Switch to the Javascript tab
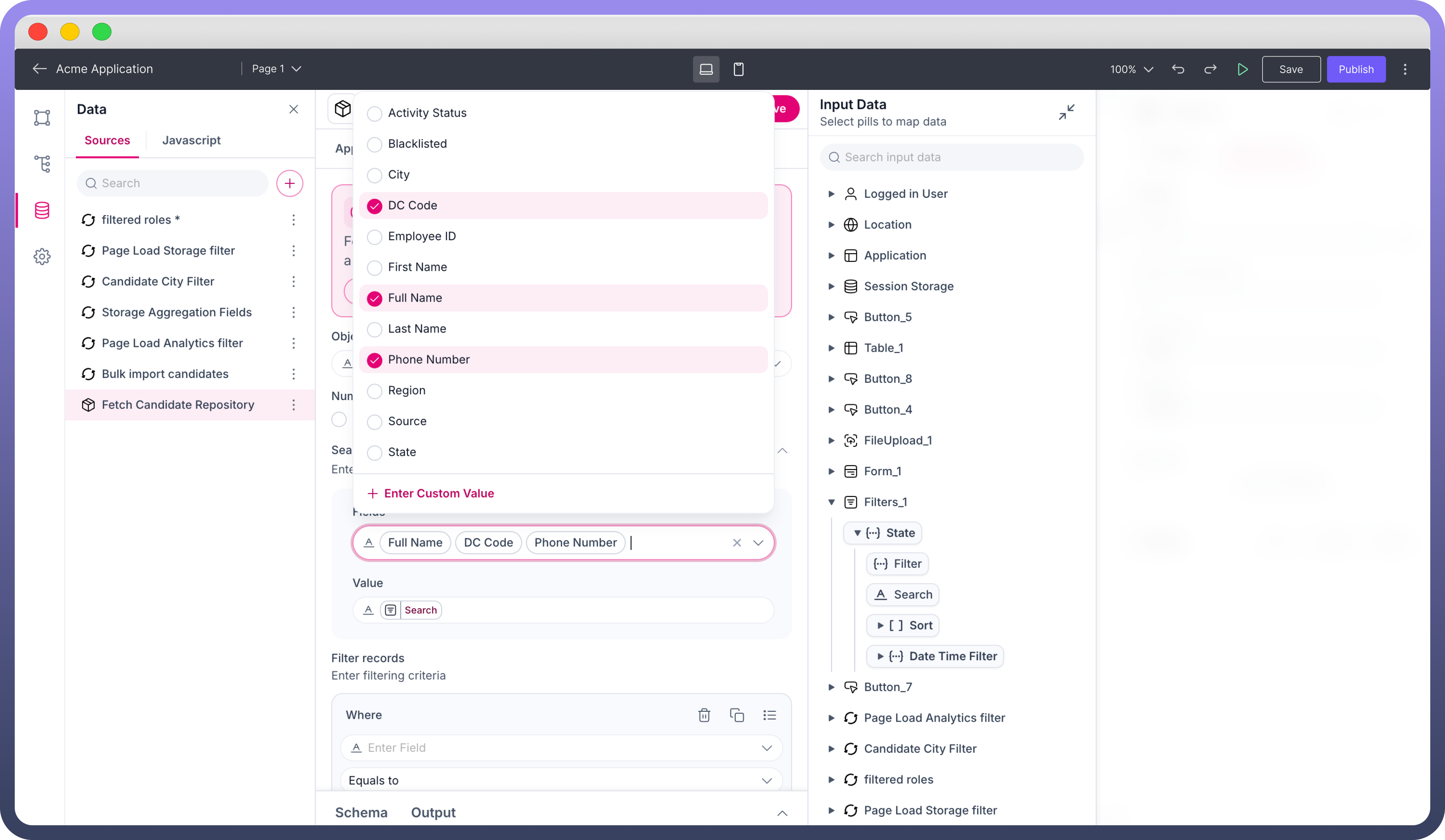This screenshot has height=840, width=1445. point(191,140)
